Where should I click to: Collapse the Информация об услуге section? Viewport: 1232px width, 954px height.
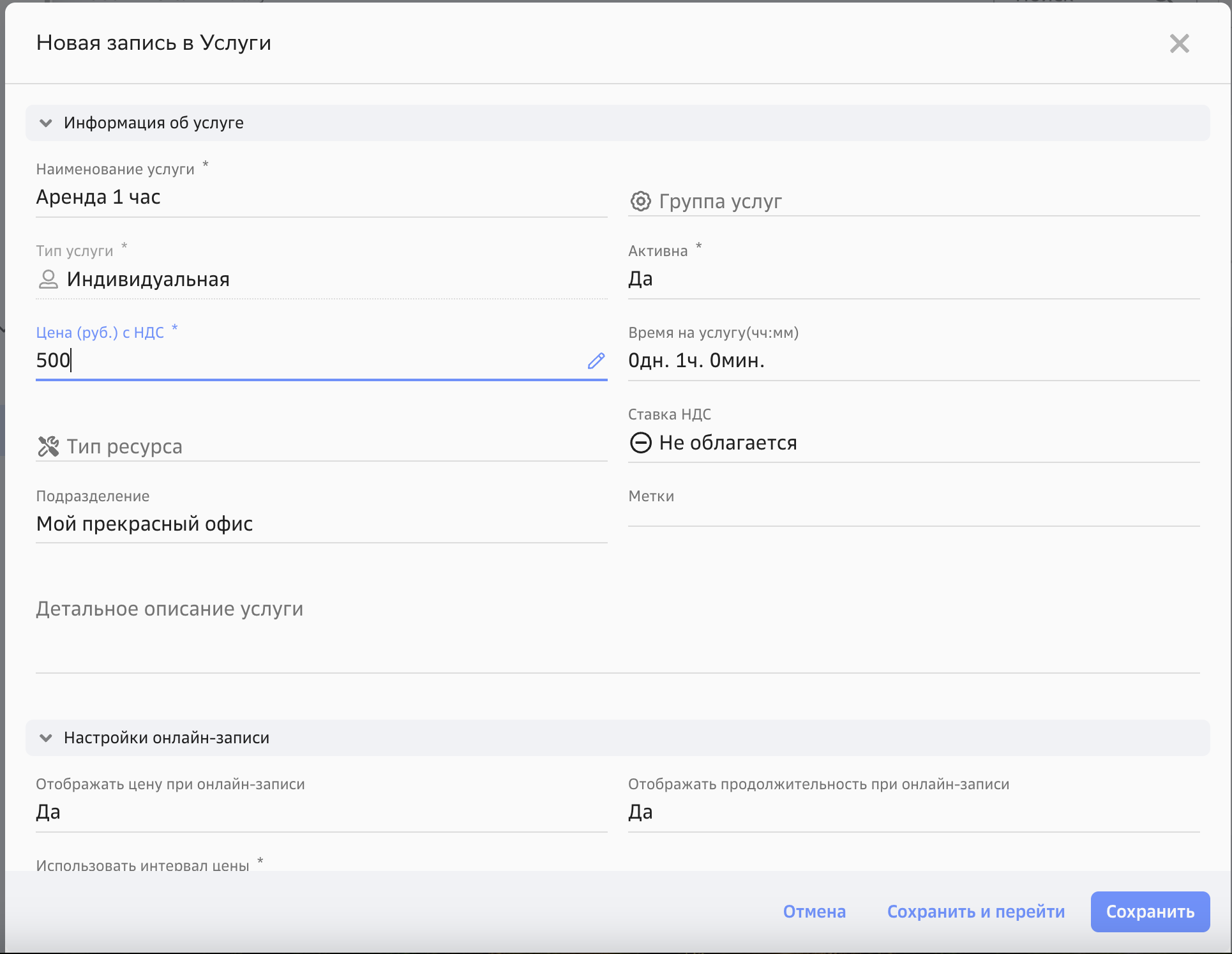click(46, 123)
